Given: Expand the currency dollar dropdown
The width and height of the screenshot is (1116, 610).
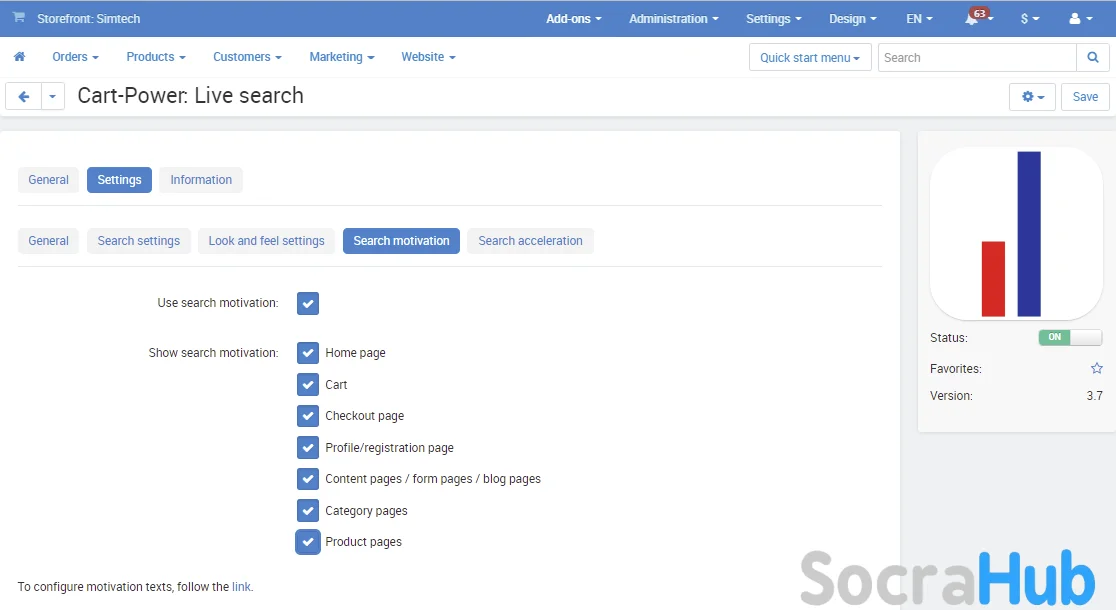Looking at the screenshot, I should (1029, 19).
